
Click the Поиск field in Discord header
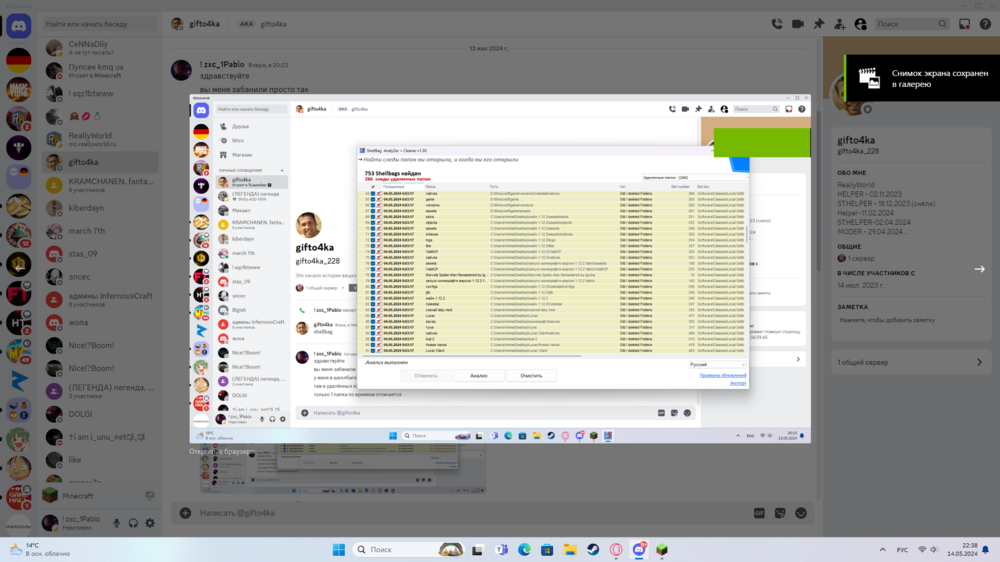(911, 24)
